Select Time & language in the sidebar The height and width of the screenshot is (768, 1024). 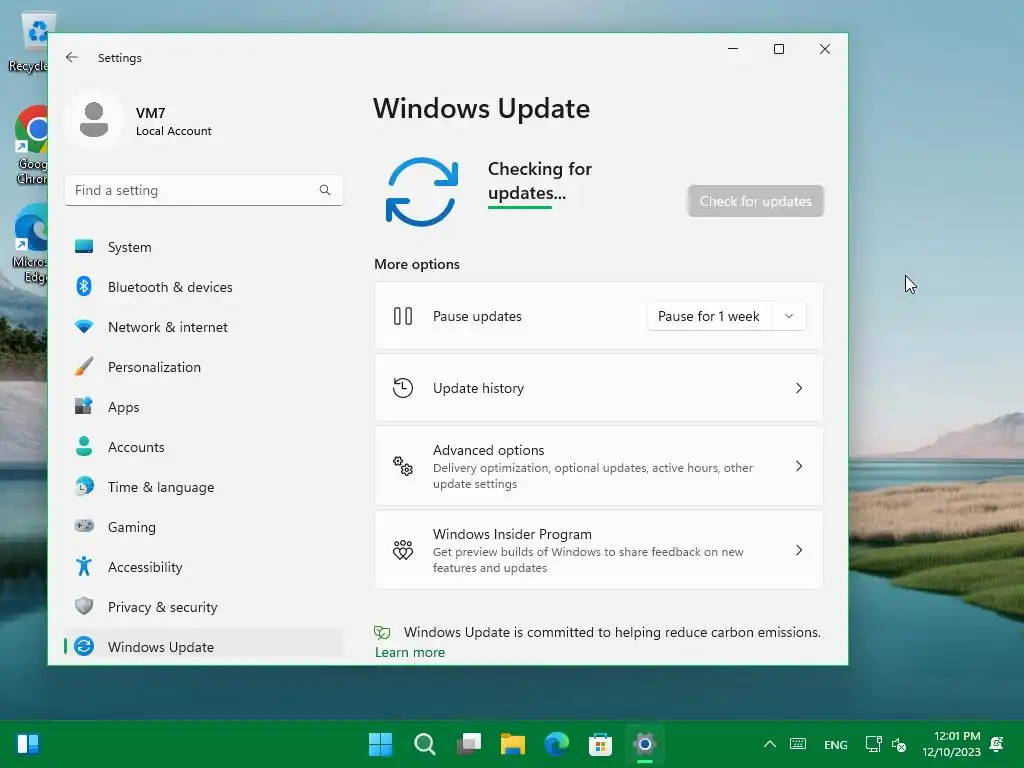click(x=203, y=487)
